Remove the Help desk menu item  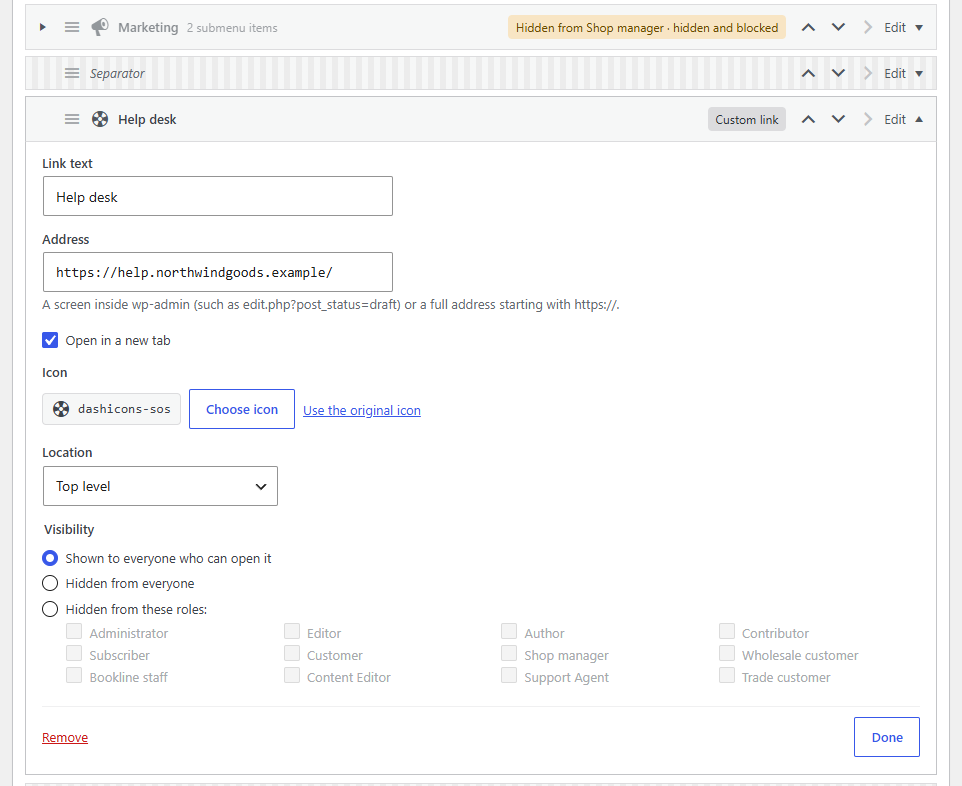coord(65,737)
